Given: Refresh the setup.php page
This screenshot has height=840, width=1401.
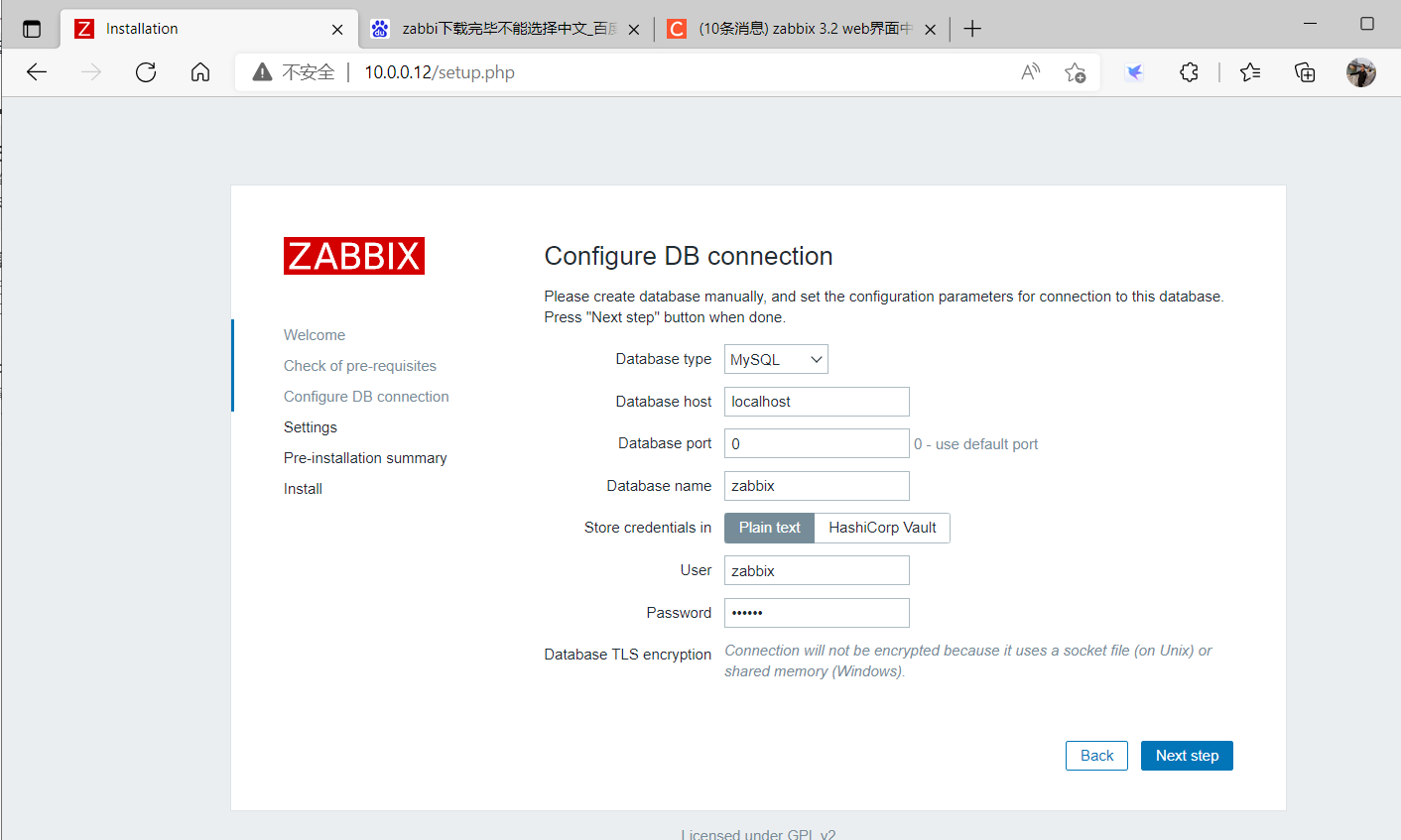Looking at the screenshot, I should point(145,71).
